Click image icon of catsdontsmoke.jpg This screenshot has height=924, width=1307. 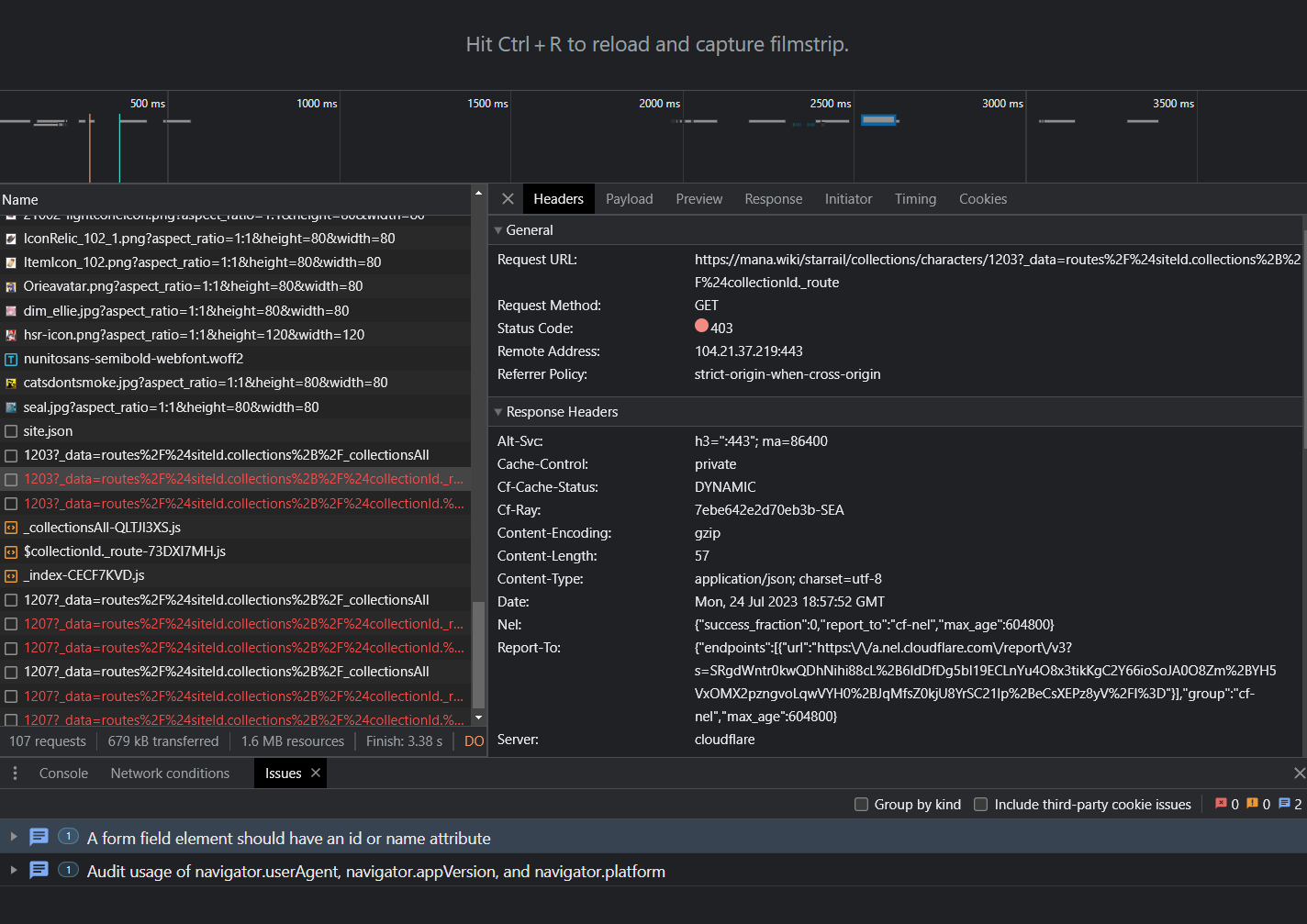click(x=11, y=383)
